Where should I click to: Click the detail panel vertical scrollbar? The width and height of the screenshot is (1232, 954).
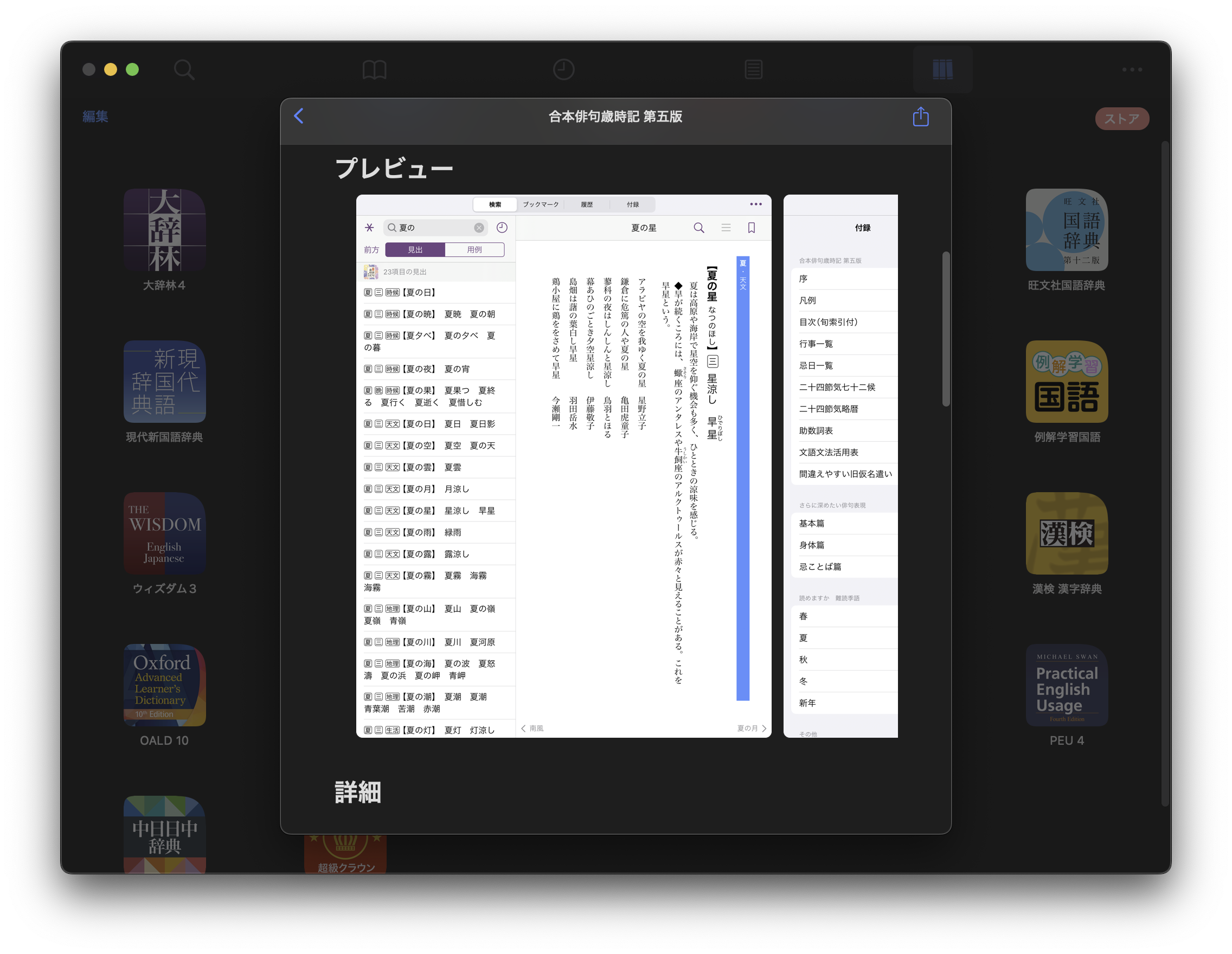click(x=946, y=328)
